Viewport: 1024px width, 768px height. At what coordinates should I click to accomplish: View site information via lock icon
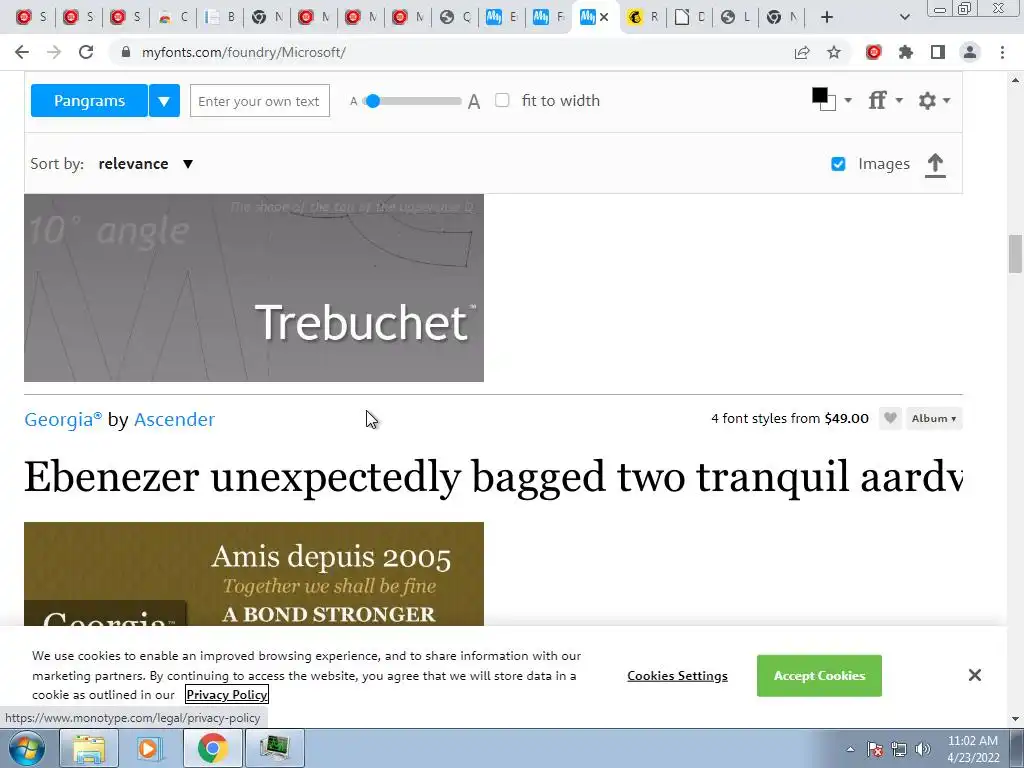(x=126, y=52)
